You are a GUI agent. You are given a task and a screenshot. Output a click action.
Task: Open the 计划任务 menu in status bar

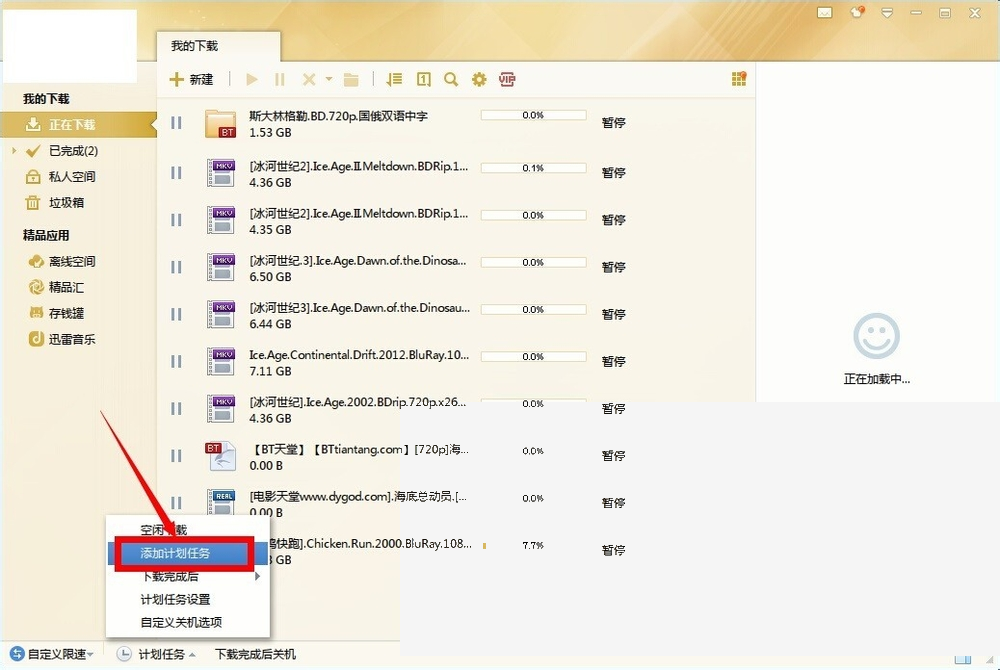(156, 654)
